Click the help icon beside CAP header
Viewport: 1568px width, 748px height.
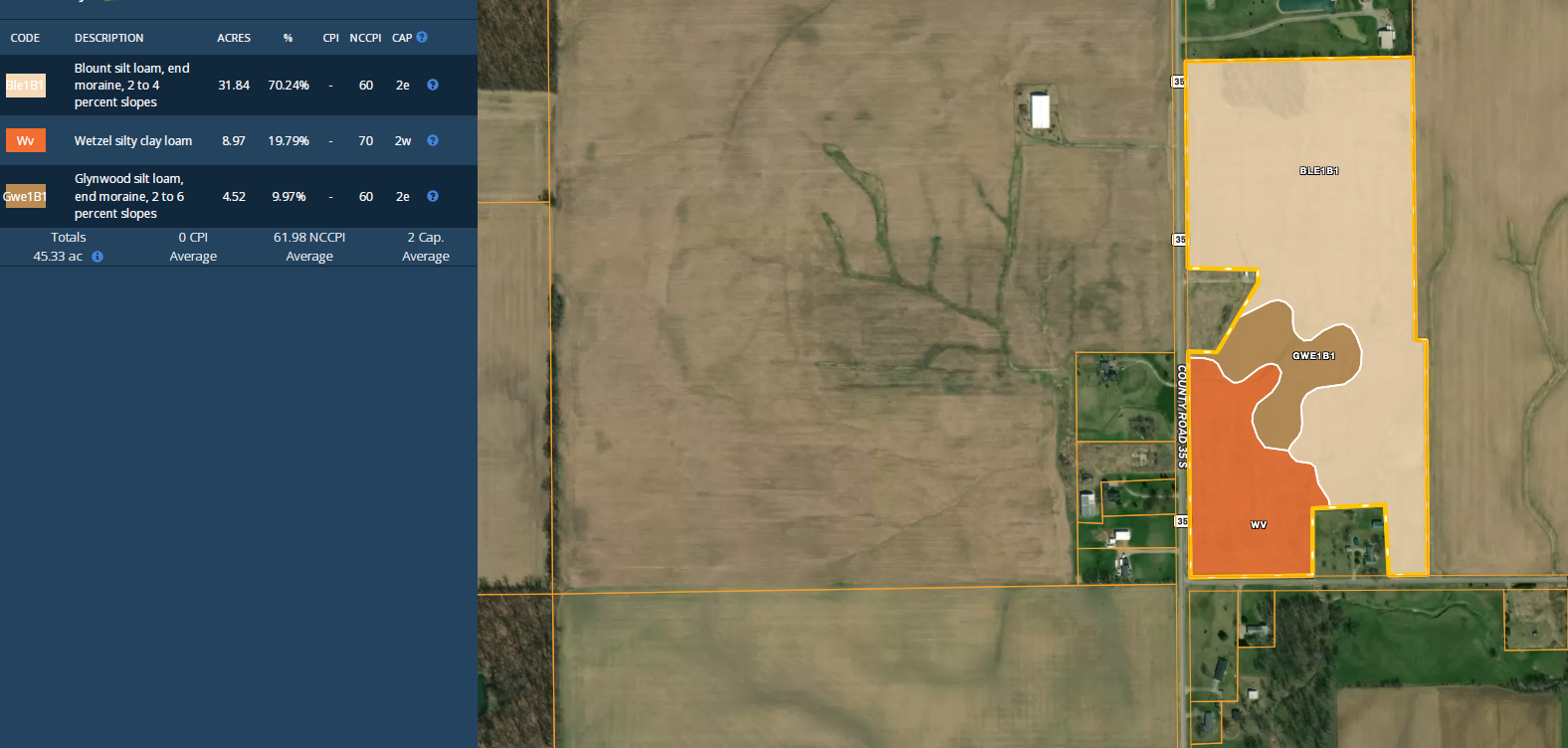(422, 38)
